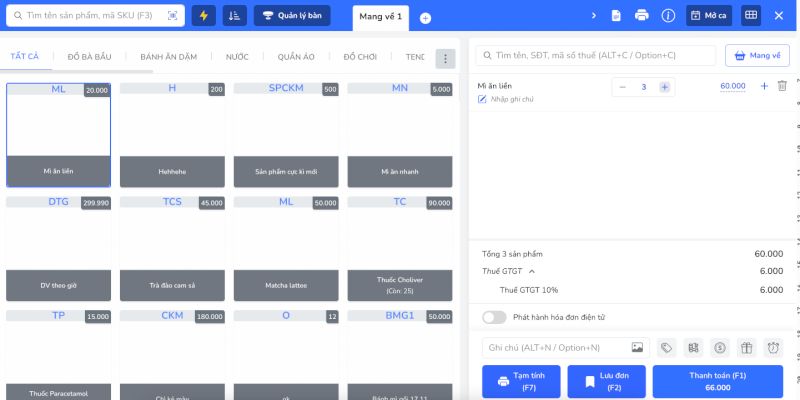800x400 pixels.
Task: Click the customer search input field
Action: click(x=596, y=56)
